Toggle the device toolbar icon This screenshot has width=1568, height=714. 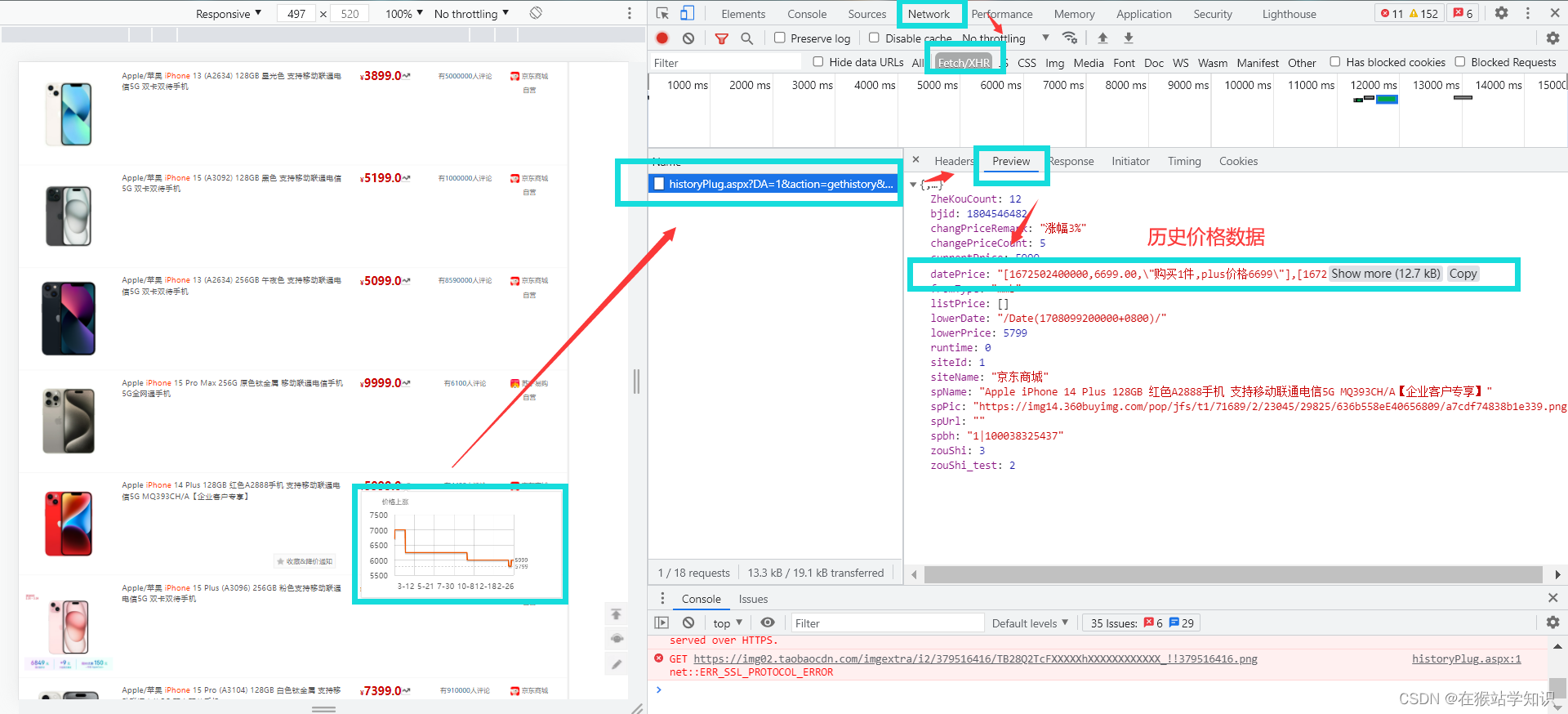click(x=687, y=13)
